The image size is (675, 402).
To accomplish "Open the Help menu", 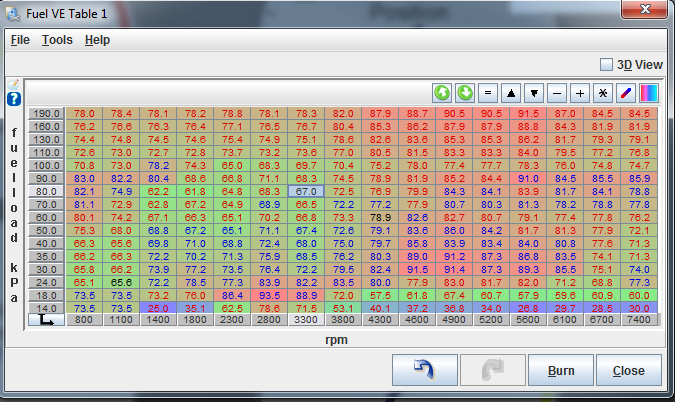I will click(97, 40).
